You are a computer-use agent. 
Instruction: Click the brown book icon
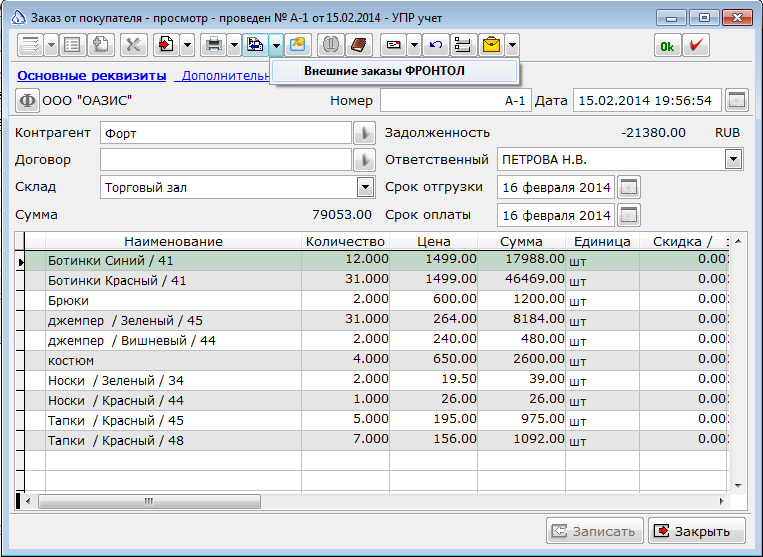coord(359,45)
